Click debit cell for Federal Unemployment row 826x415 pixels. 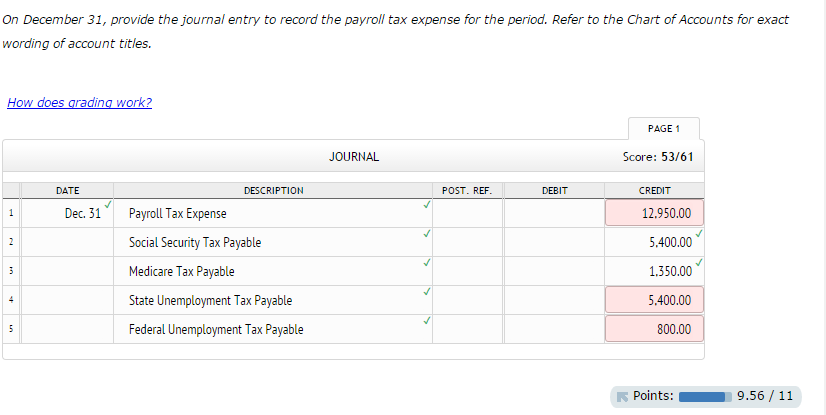point(553,329)
